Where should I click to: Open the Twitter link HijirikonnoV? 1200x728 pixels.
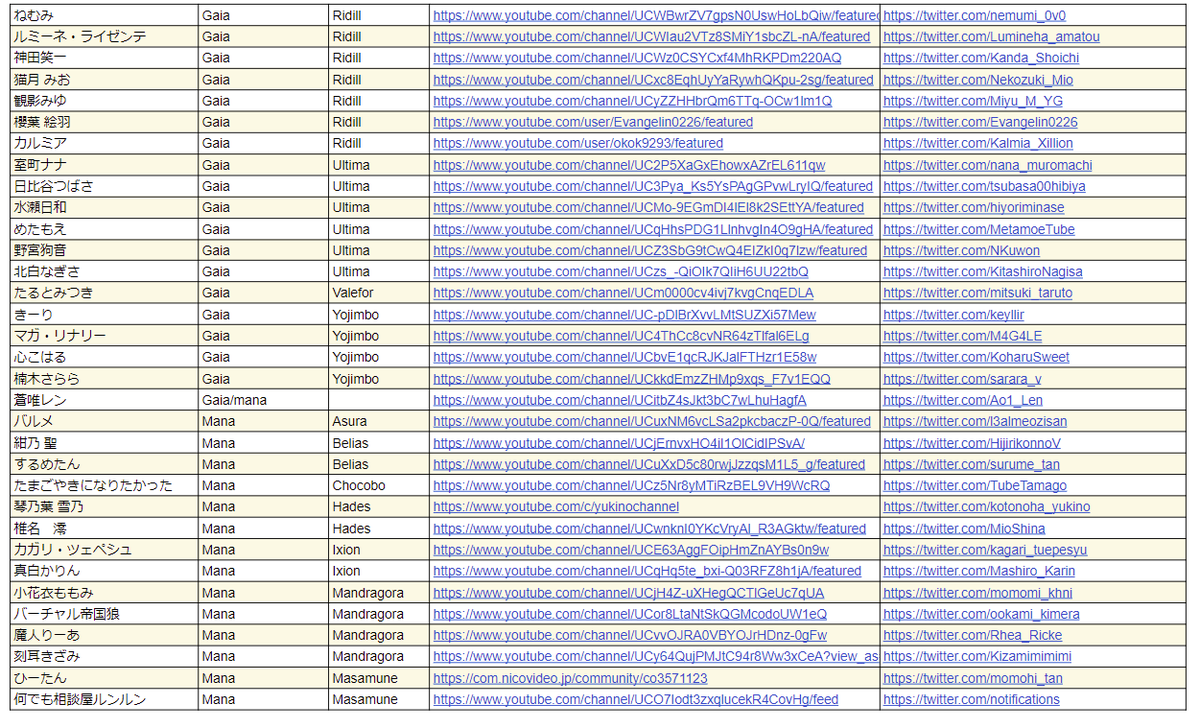click(x=973, y=443)
